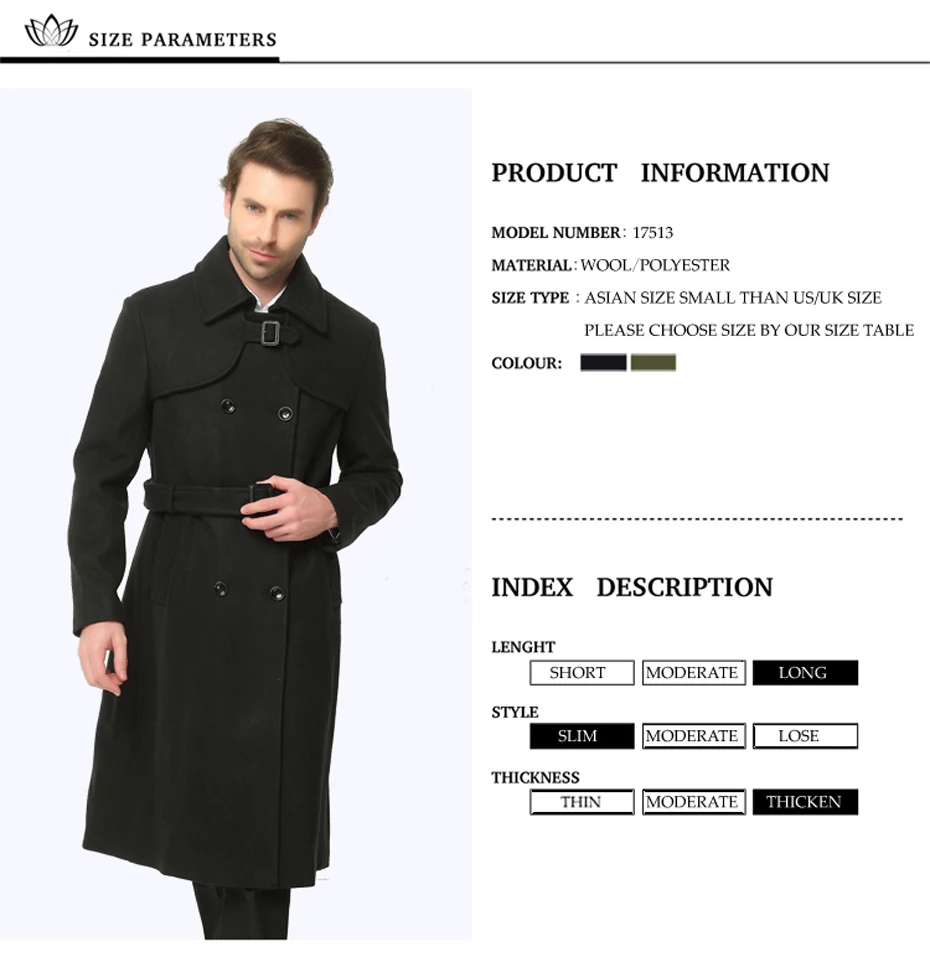
Task: Select SHORT under Lenght
Action: pyautogui.click(x=582, y=673)
